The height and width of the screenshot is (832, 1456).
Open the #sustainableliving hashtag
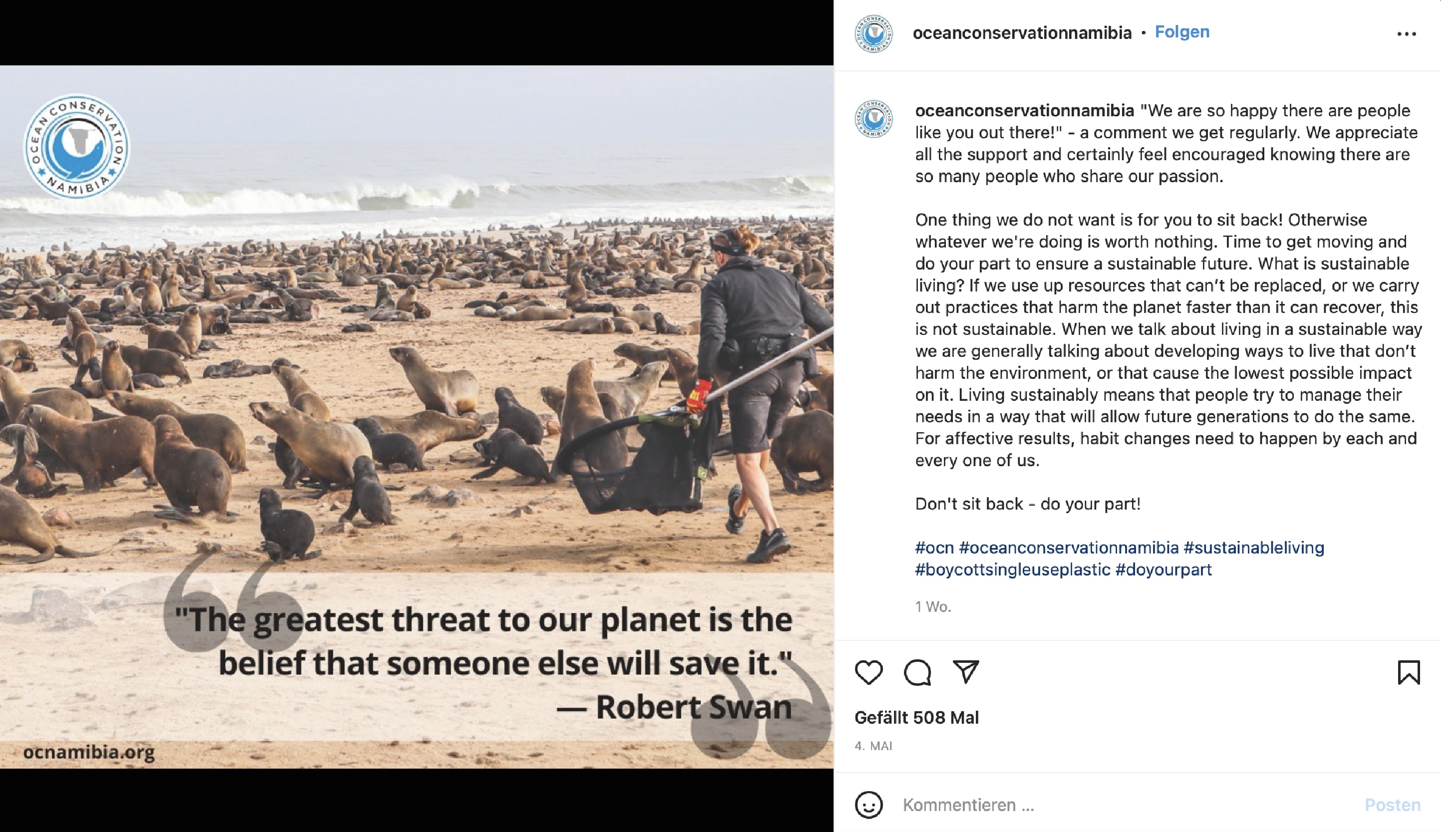pyautogui.click(x=1254, y=548)
